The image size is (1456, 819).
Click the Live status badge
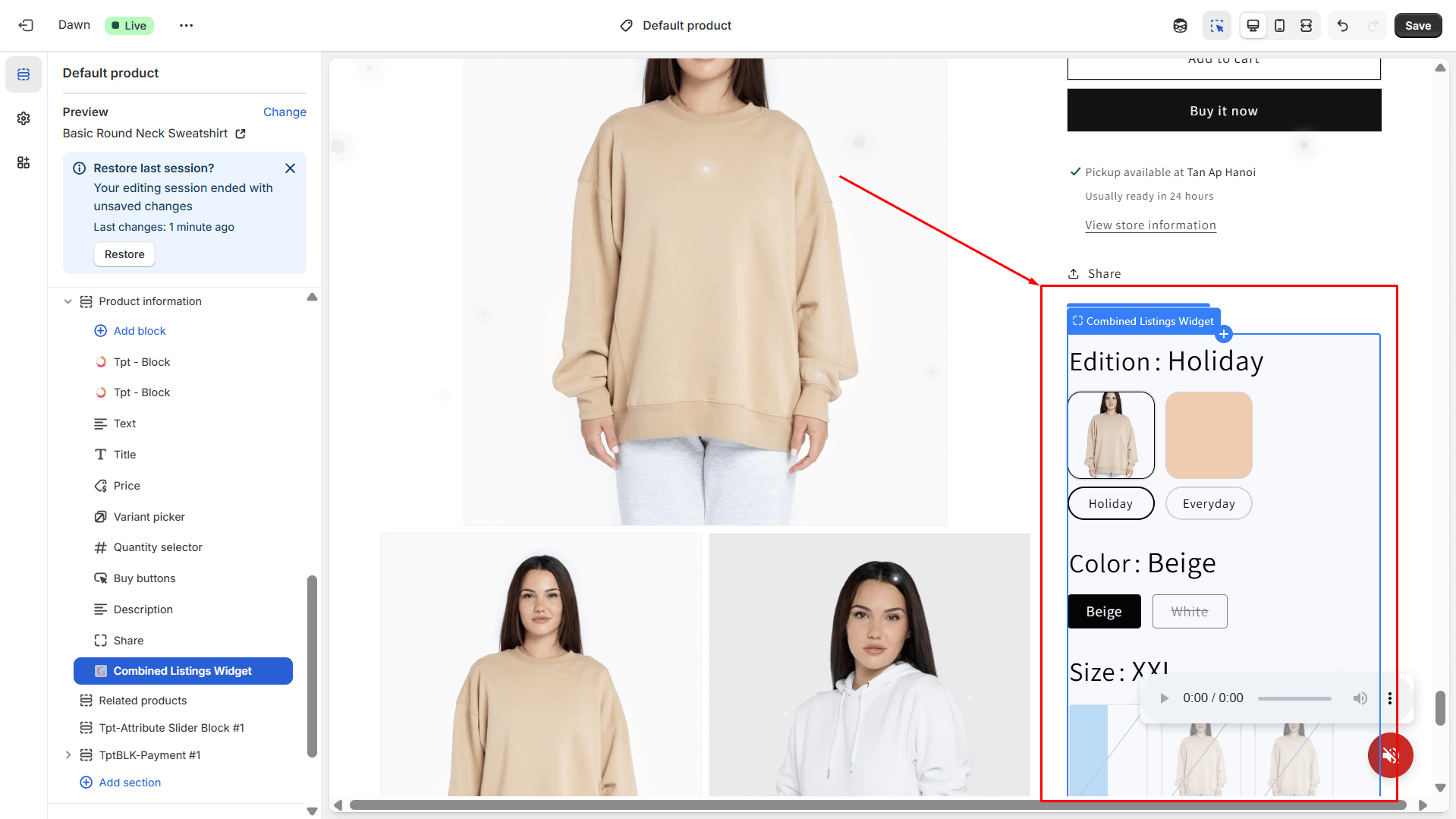[x=129, y=26]
